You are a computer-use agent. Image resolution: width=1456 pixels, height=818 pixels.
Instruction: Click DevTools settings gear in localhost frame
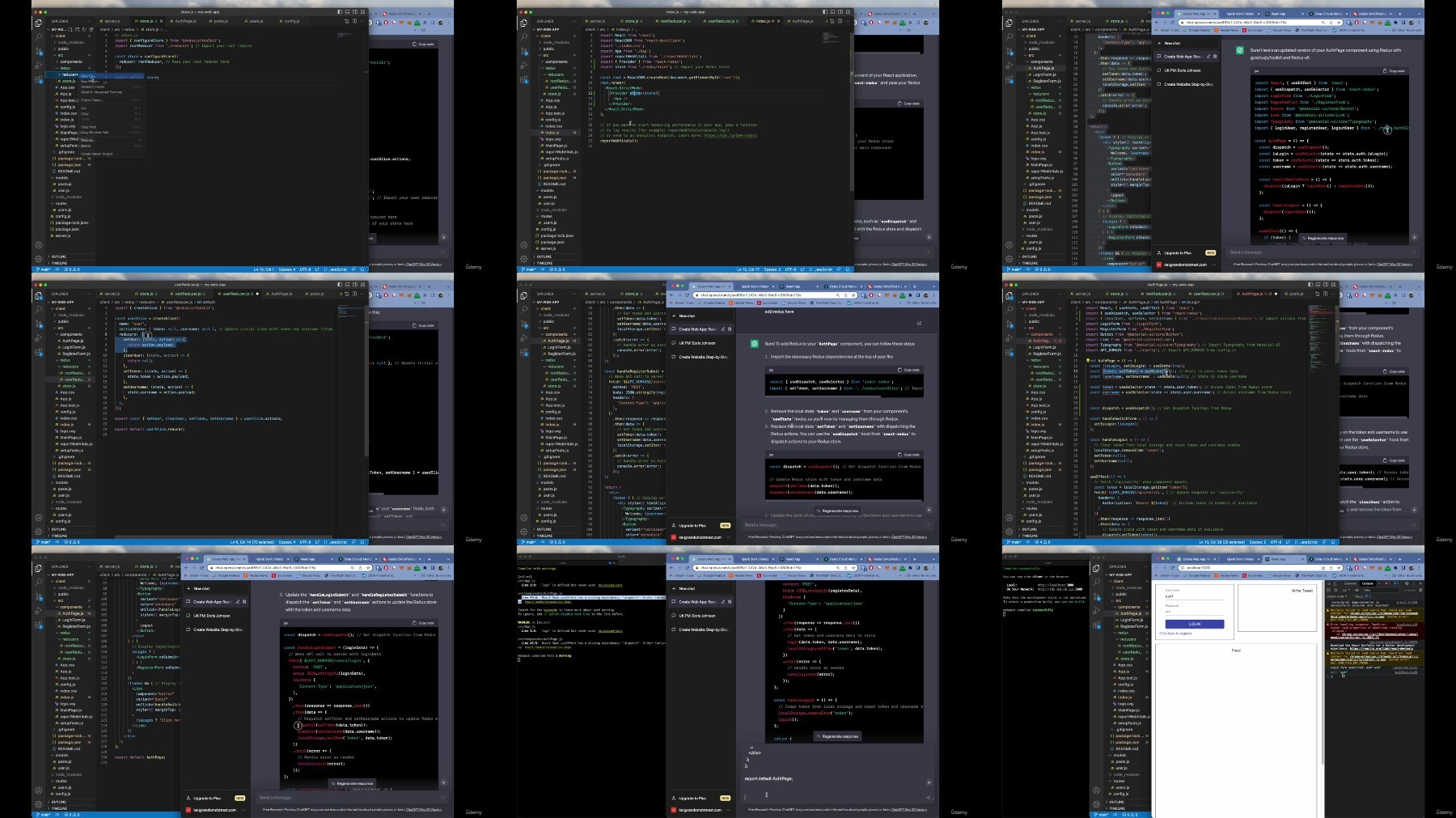1407,583
